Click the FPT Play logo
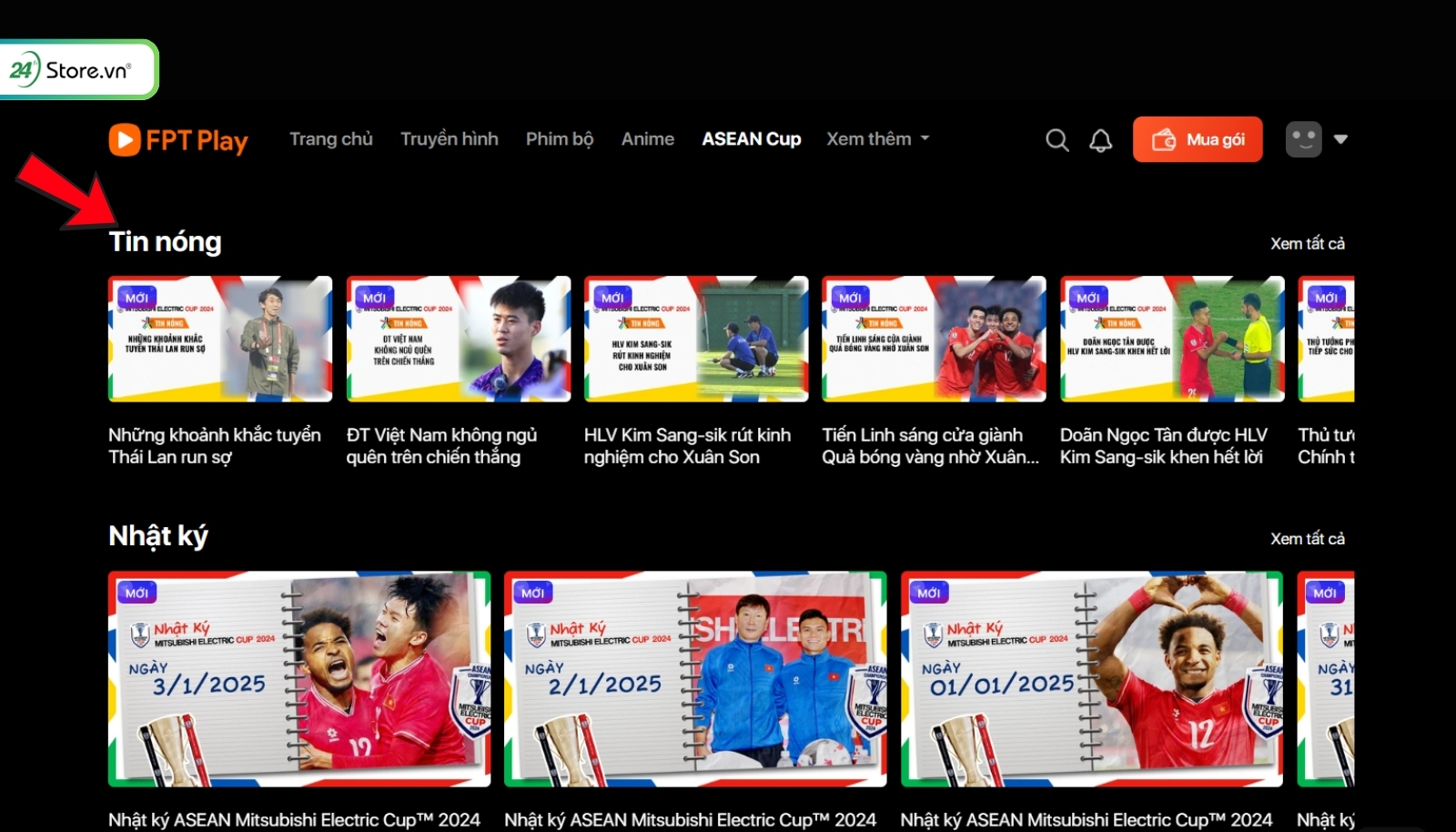This screenshot has width=1456, height=832. 178,140
